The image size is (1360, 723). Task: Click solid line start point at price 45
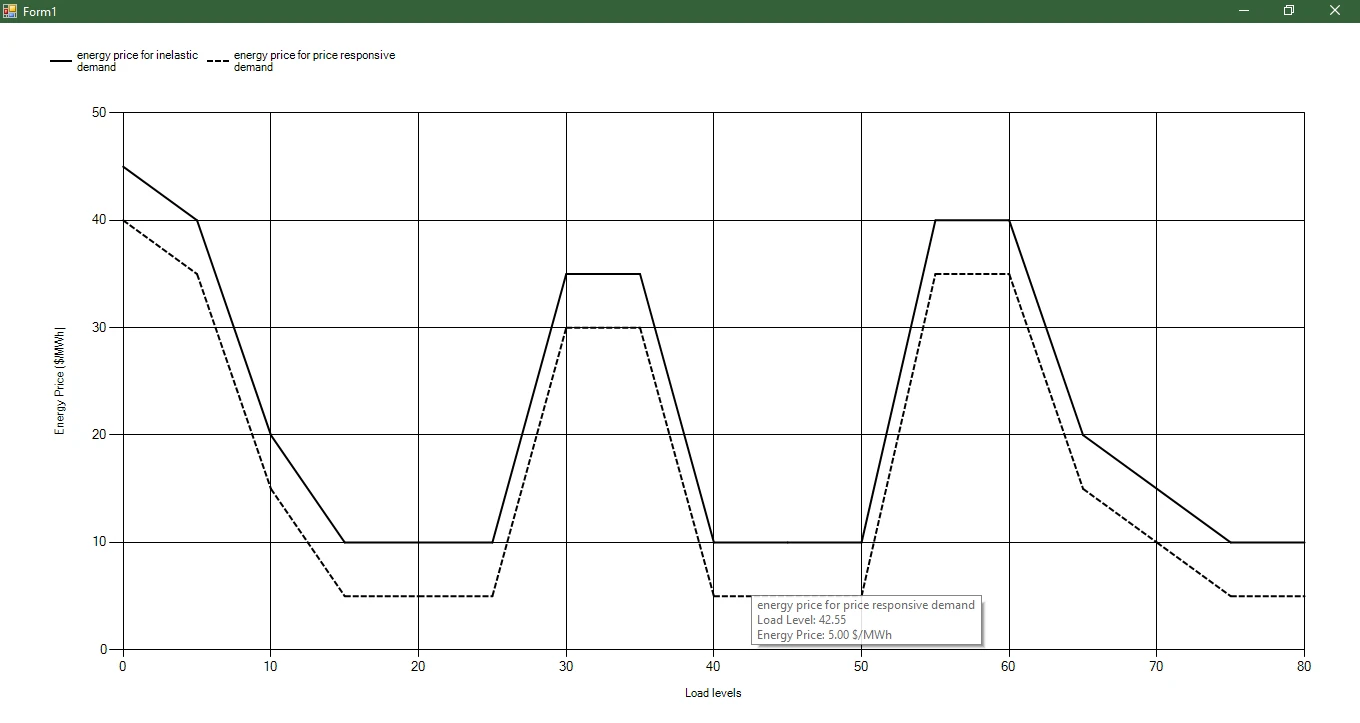click(124, 167)
